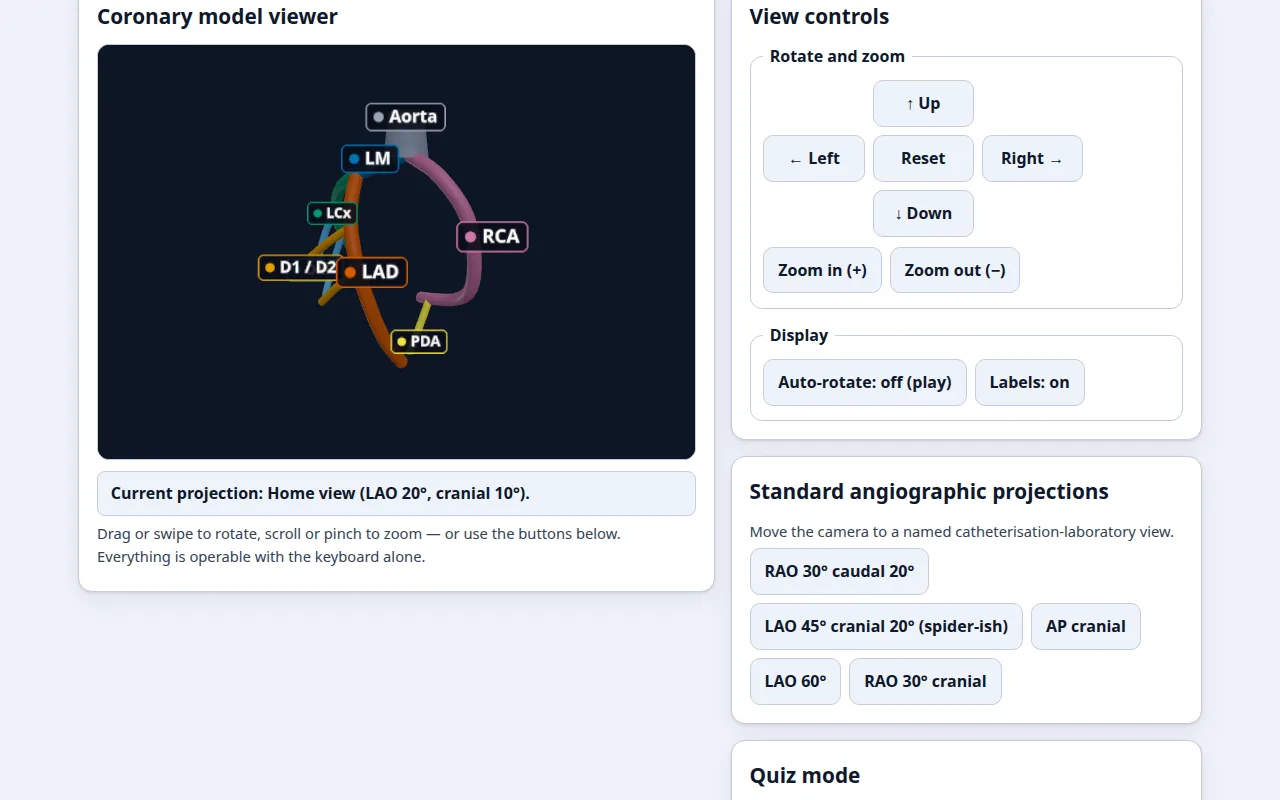Start auto-rotate playback
The height and width of the screenshot is (800, 1280).
point(865,382)
